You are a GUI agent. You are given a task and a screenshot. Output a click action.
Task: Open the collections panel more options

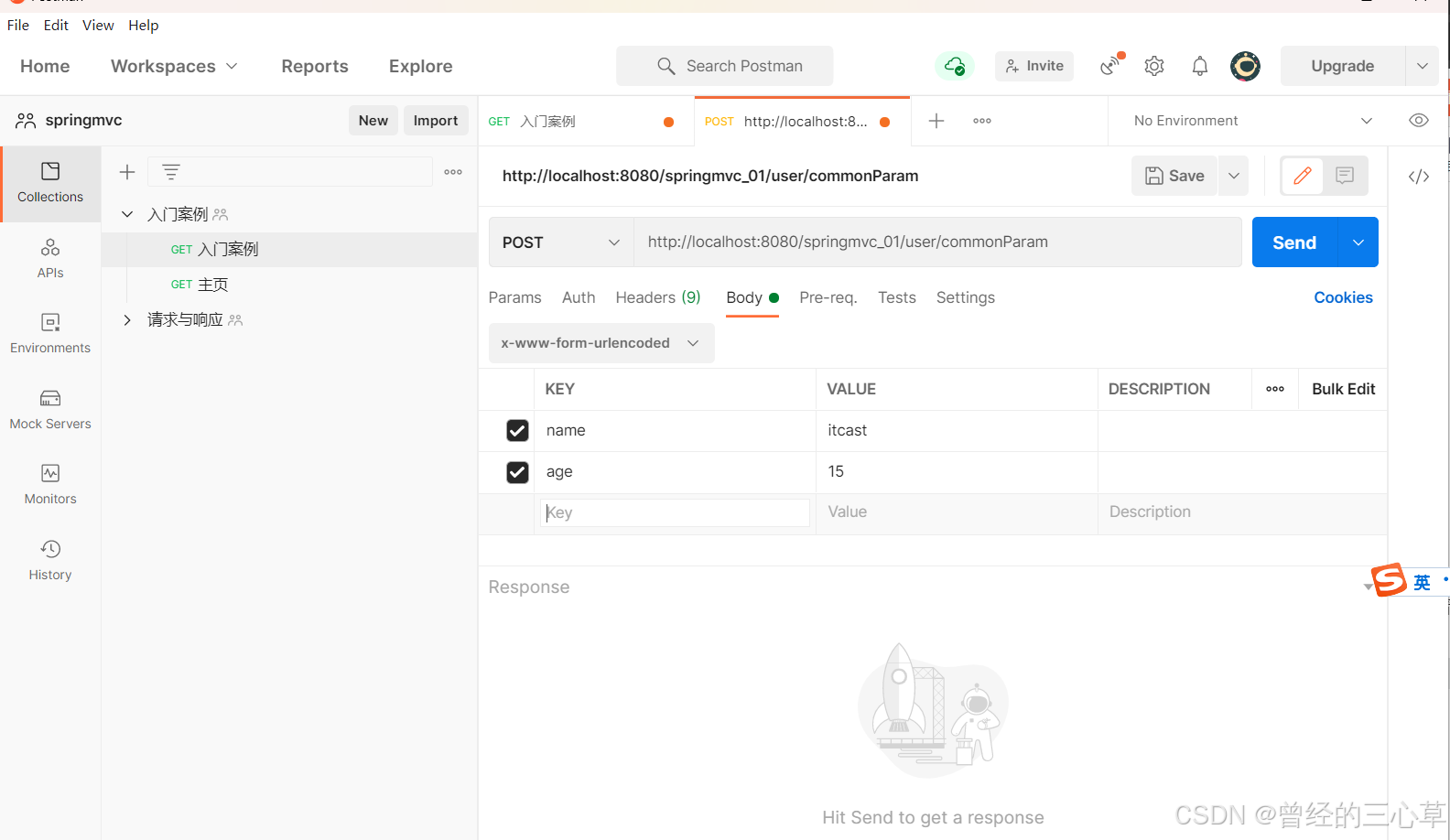click(453, 172)
